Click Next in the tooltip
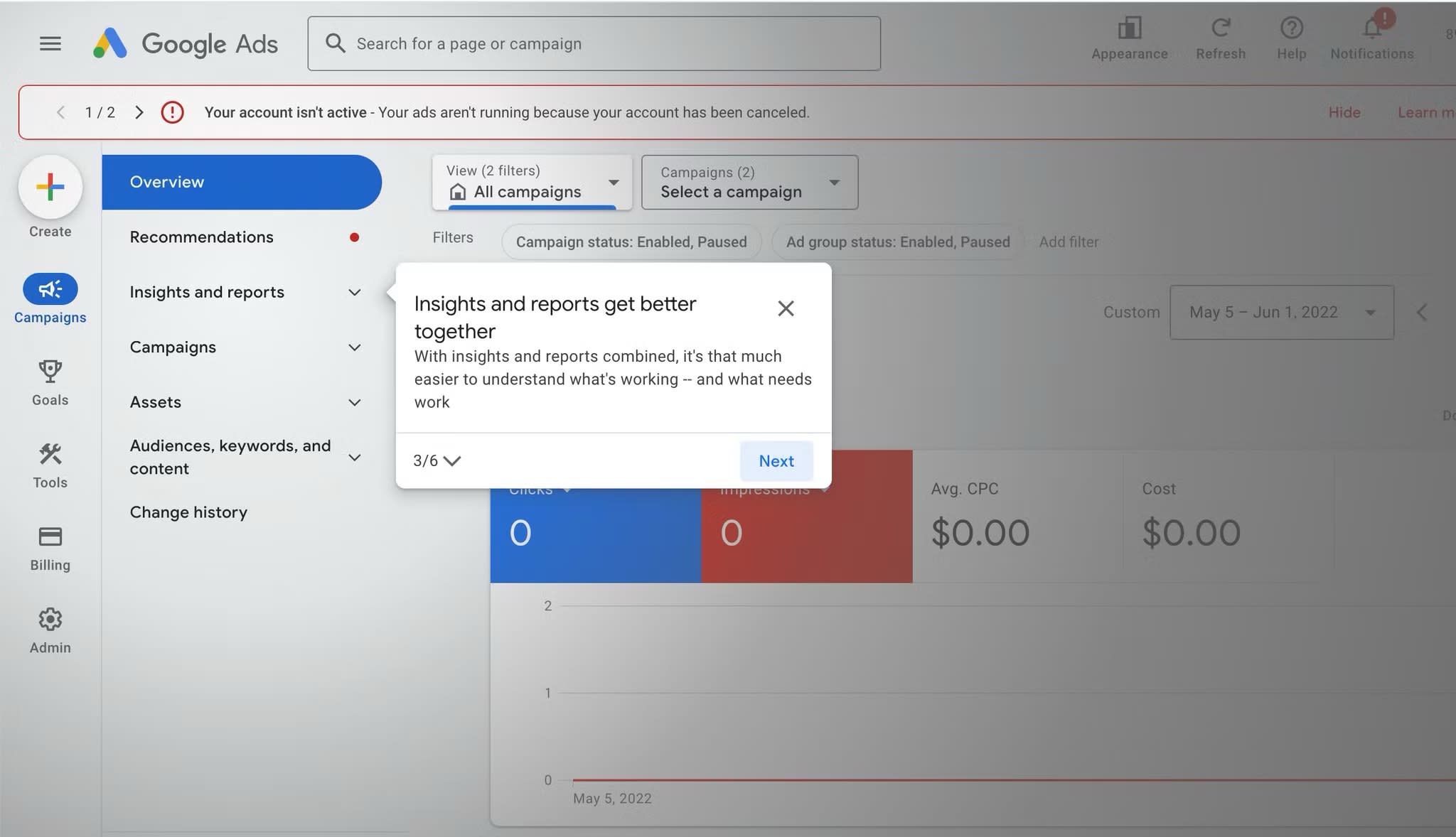The height and width of the screenshot is (837, 1456). tap(776, 461)
